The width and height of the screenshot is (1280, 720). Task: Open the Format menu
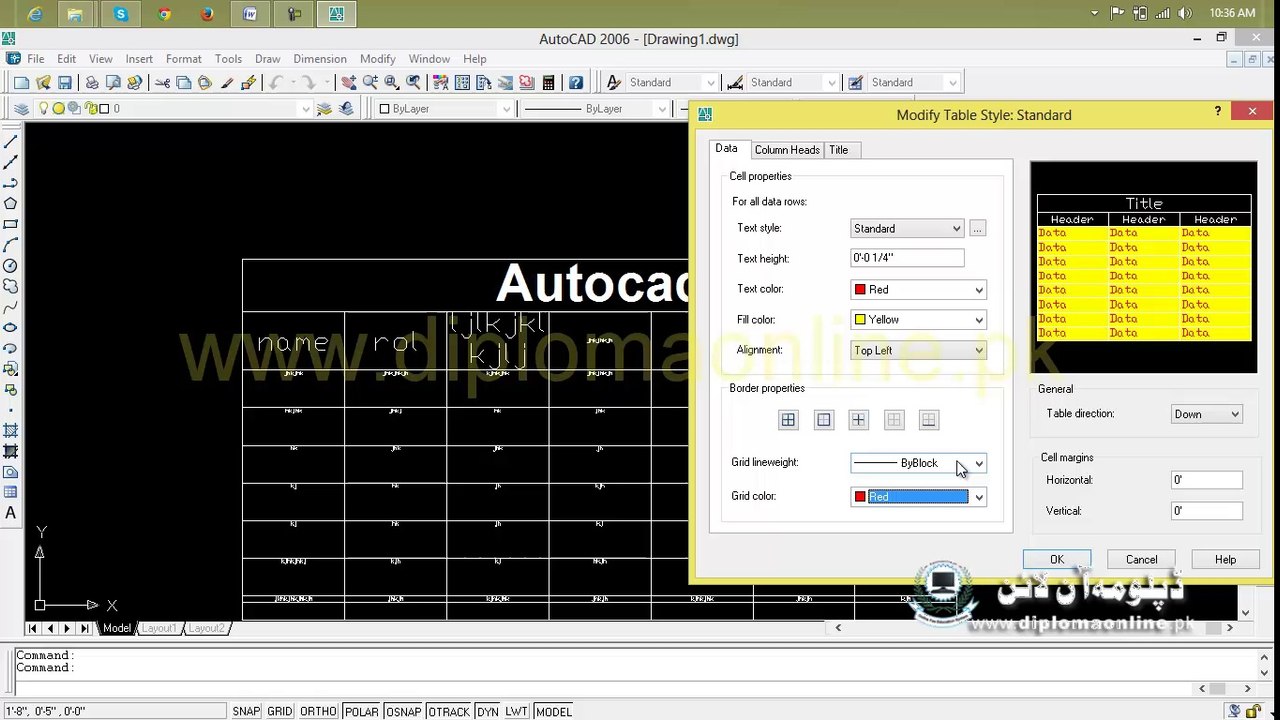pyautogui.click(x=184, y=59)
